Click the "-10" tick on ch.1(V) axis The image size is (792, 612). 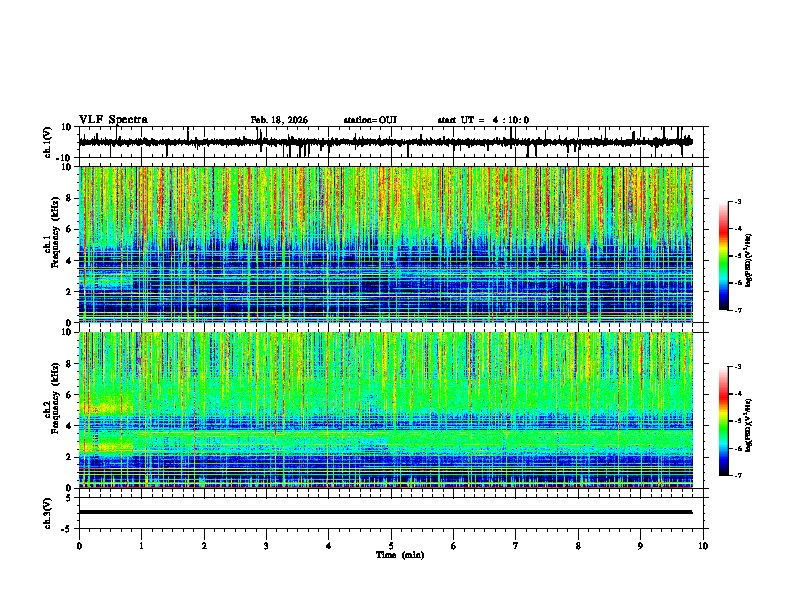(65, 158)
